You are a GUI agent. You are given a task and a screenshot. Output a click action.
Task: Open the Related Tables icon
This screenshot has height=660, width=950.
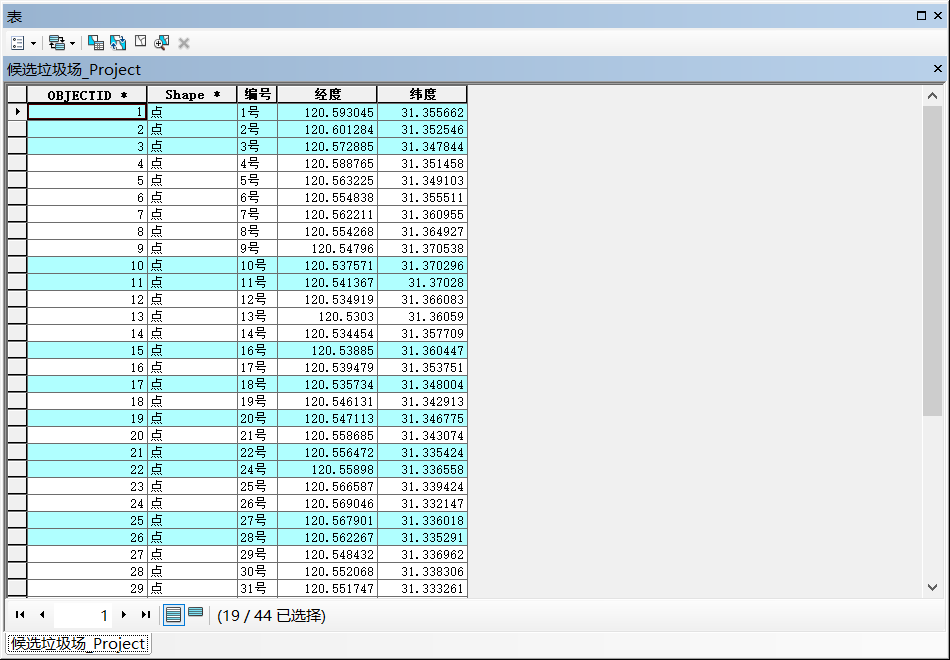[x=57, y=42]
